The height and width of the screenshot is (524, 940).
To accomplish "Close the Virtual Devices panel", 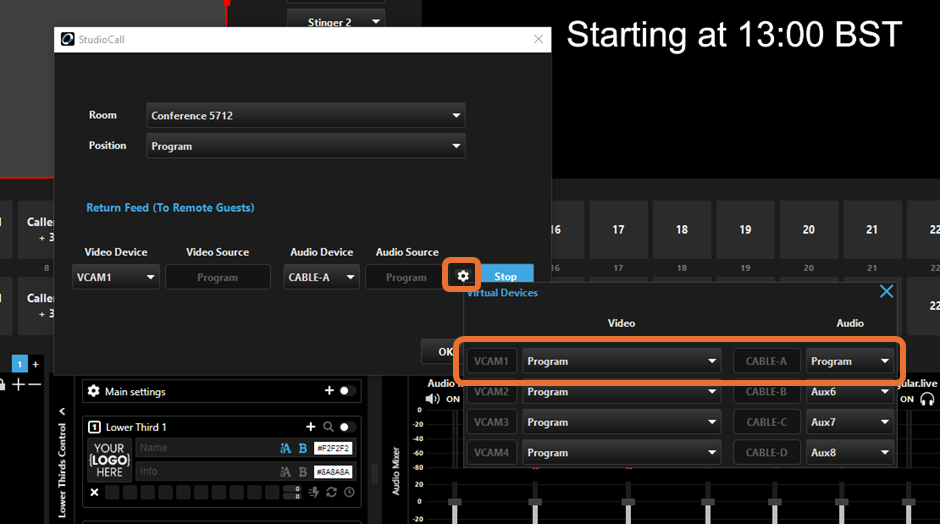I will (x=886, y=291).
